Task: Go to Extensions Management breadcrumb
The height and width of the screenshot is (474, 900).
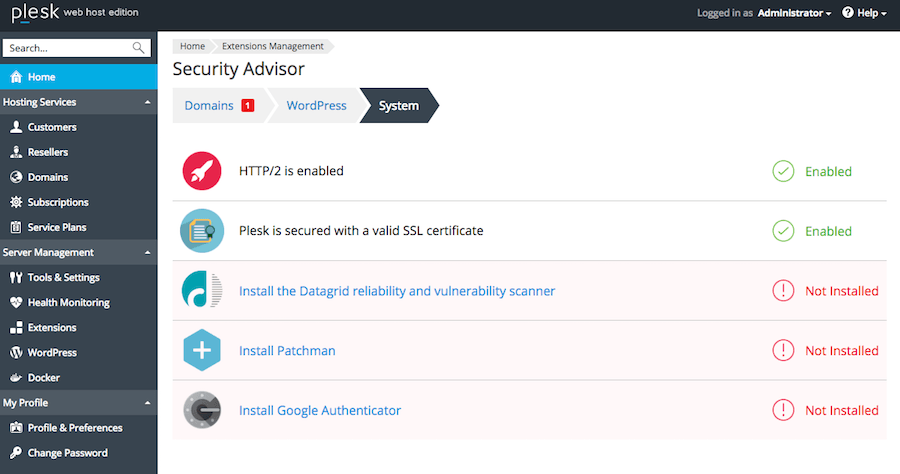Action: (x=273, y=46)
